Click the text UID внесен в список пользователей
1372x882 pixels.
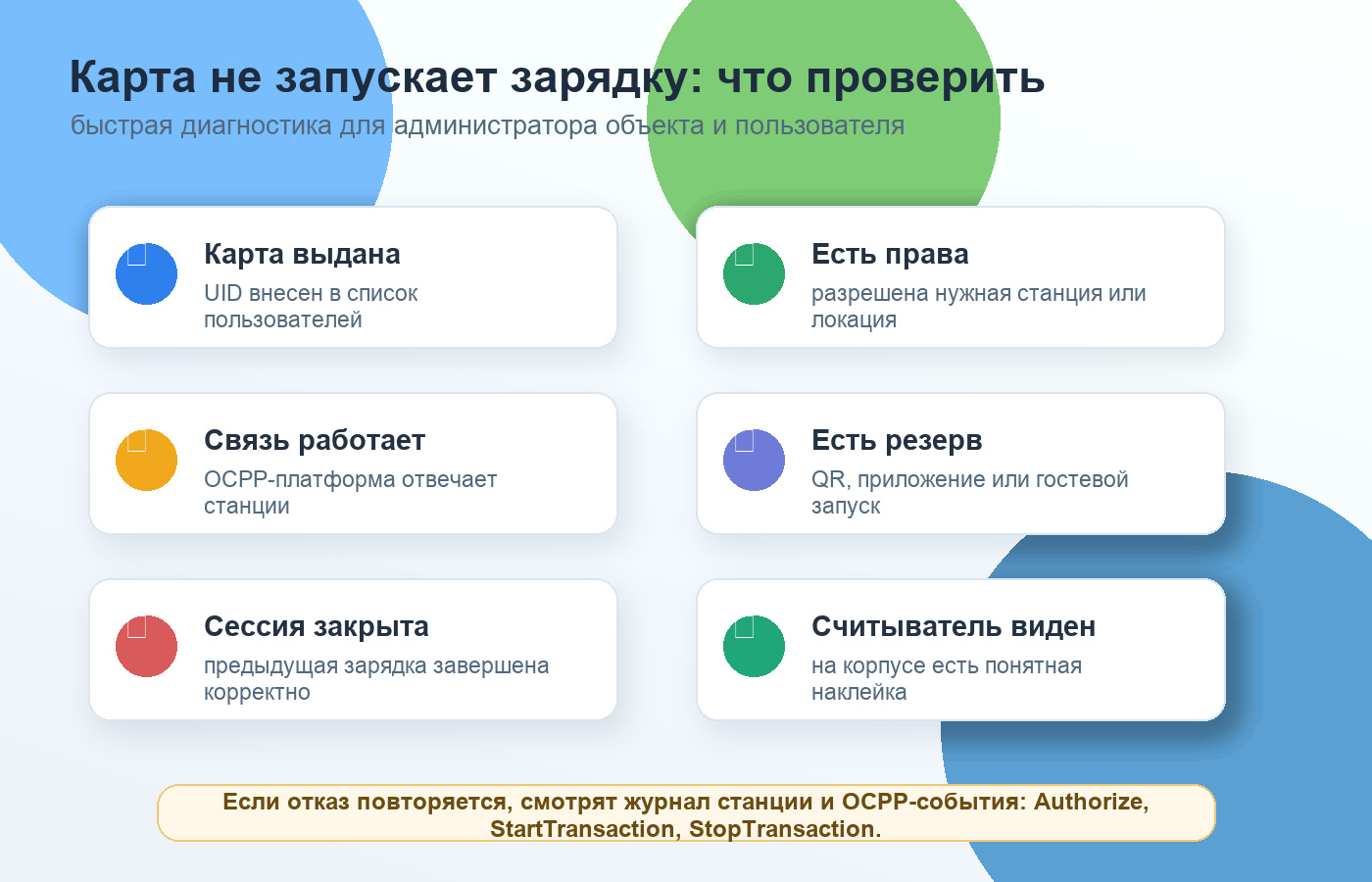pyautogui.click(x=311, y=307)
